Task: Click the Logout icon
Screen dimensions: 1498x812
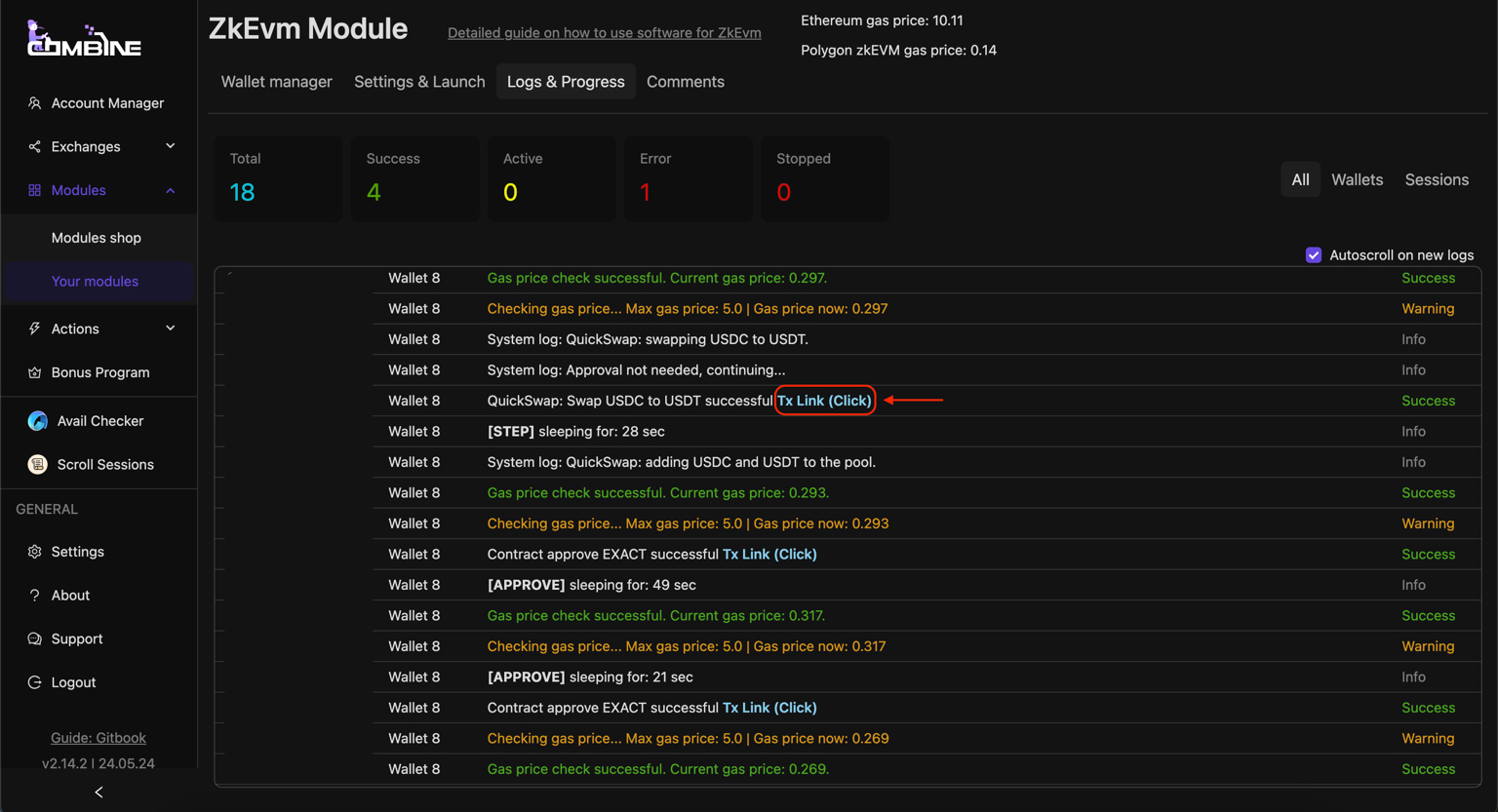Action: pos(35,682)
